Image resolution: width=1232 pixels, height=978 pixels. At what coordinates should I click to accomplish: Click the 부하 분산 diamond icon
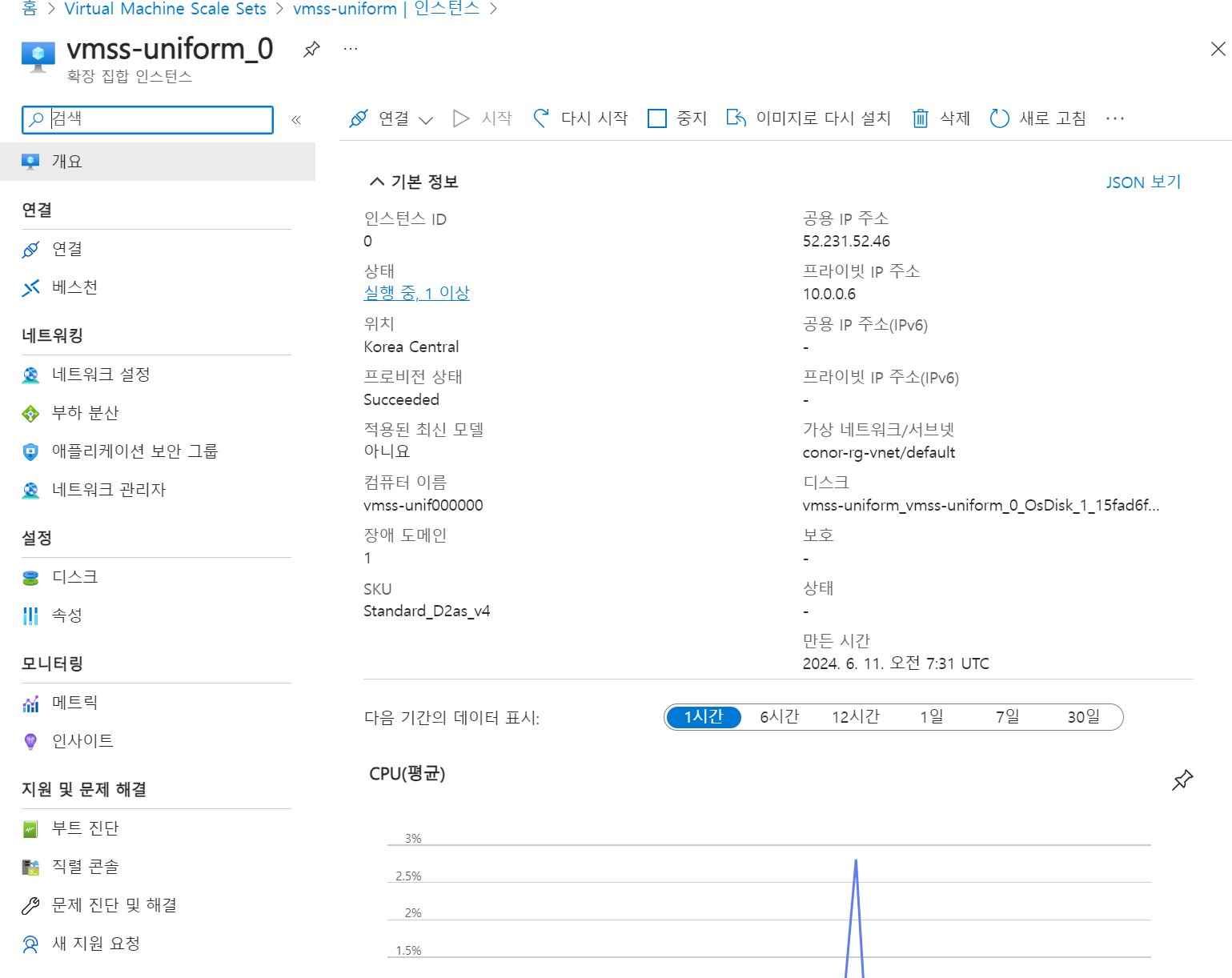point(30,413)
